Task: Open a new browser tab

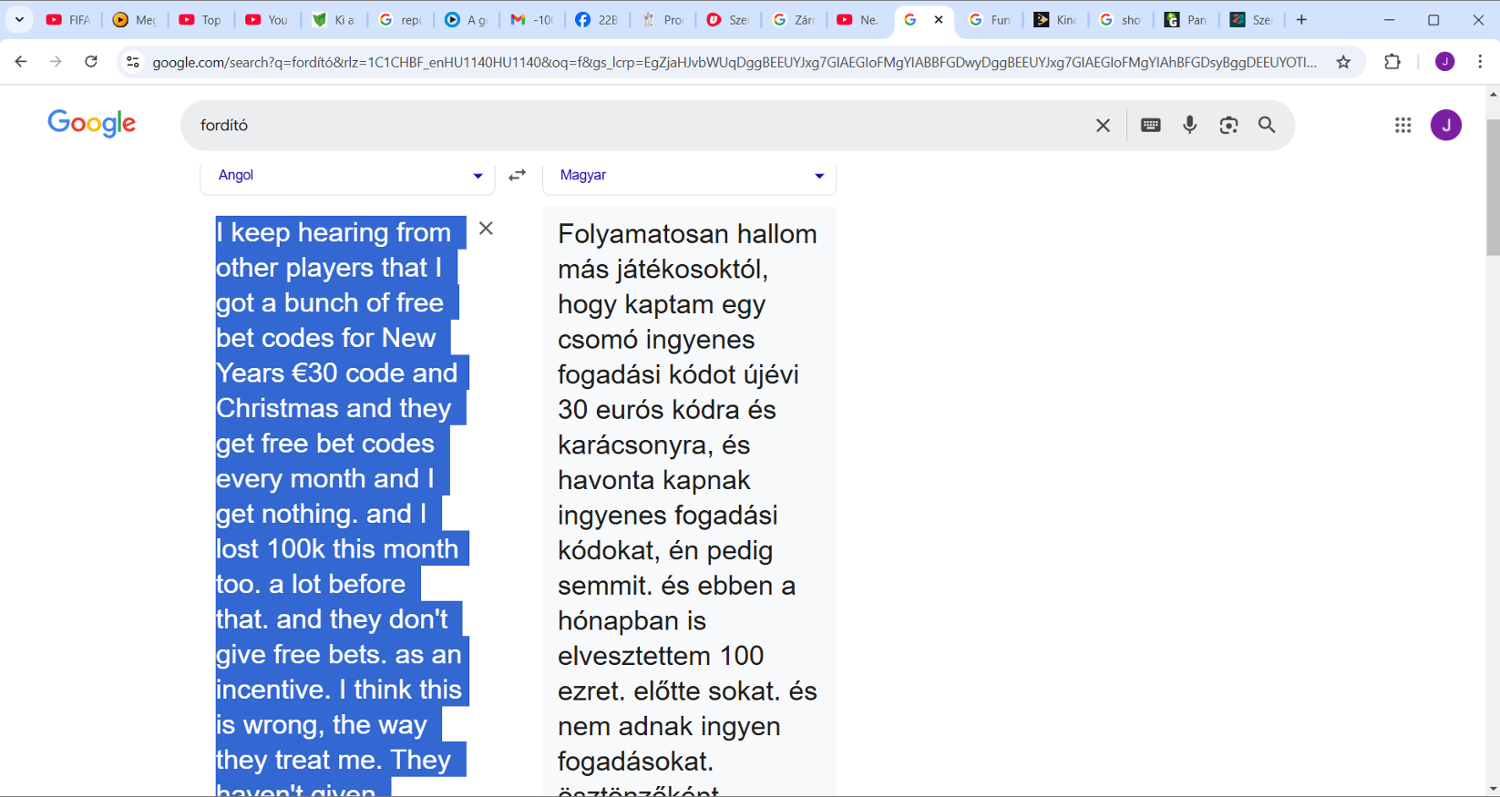Action: (1301, 20)
